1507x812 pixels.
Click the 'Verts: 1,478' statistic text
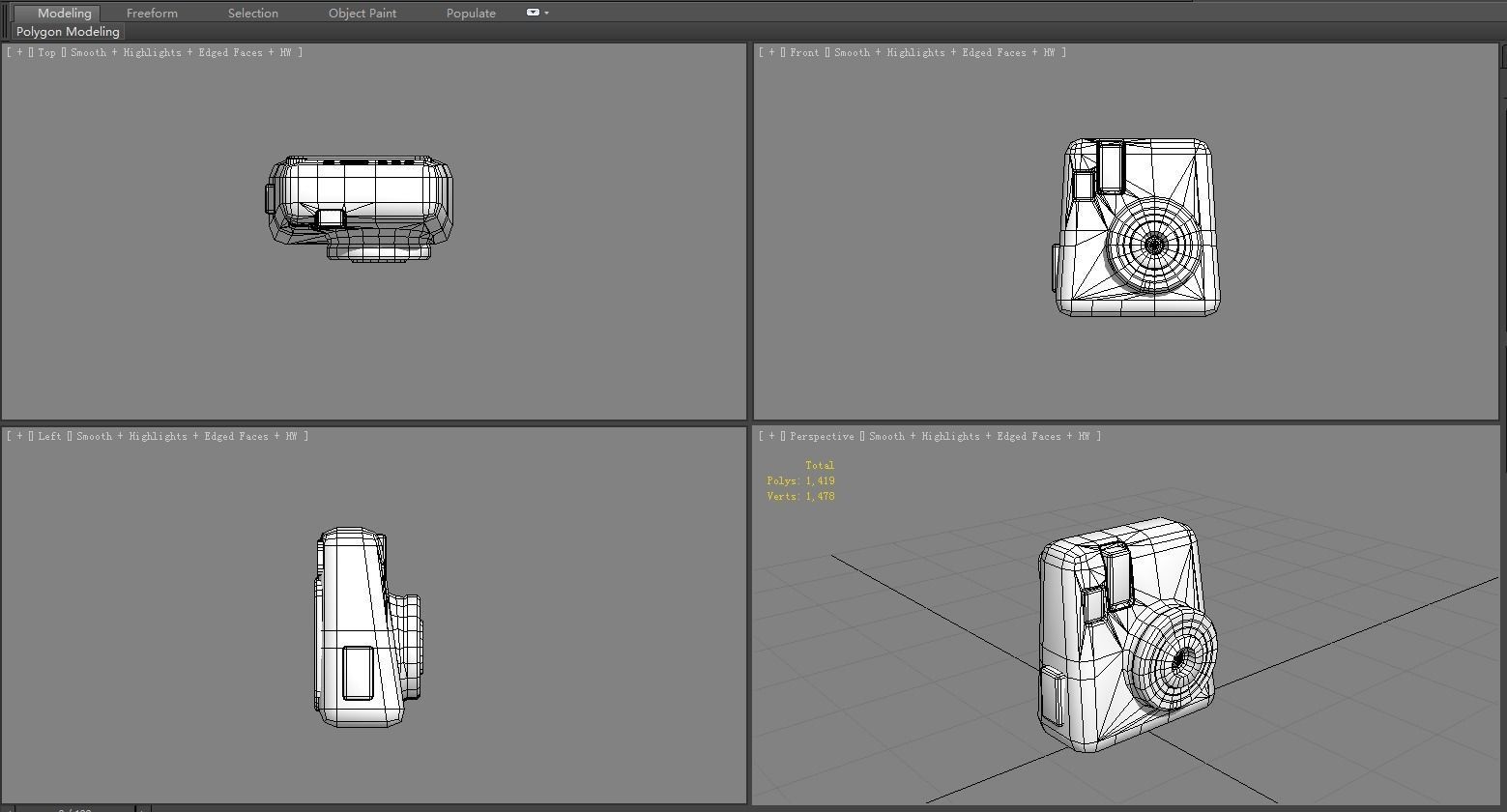(x=801, y=496)
